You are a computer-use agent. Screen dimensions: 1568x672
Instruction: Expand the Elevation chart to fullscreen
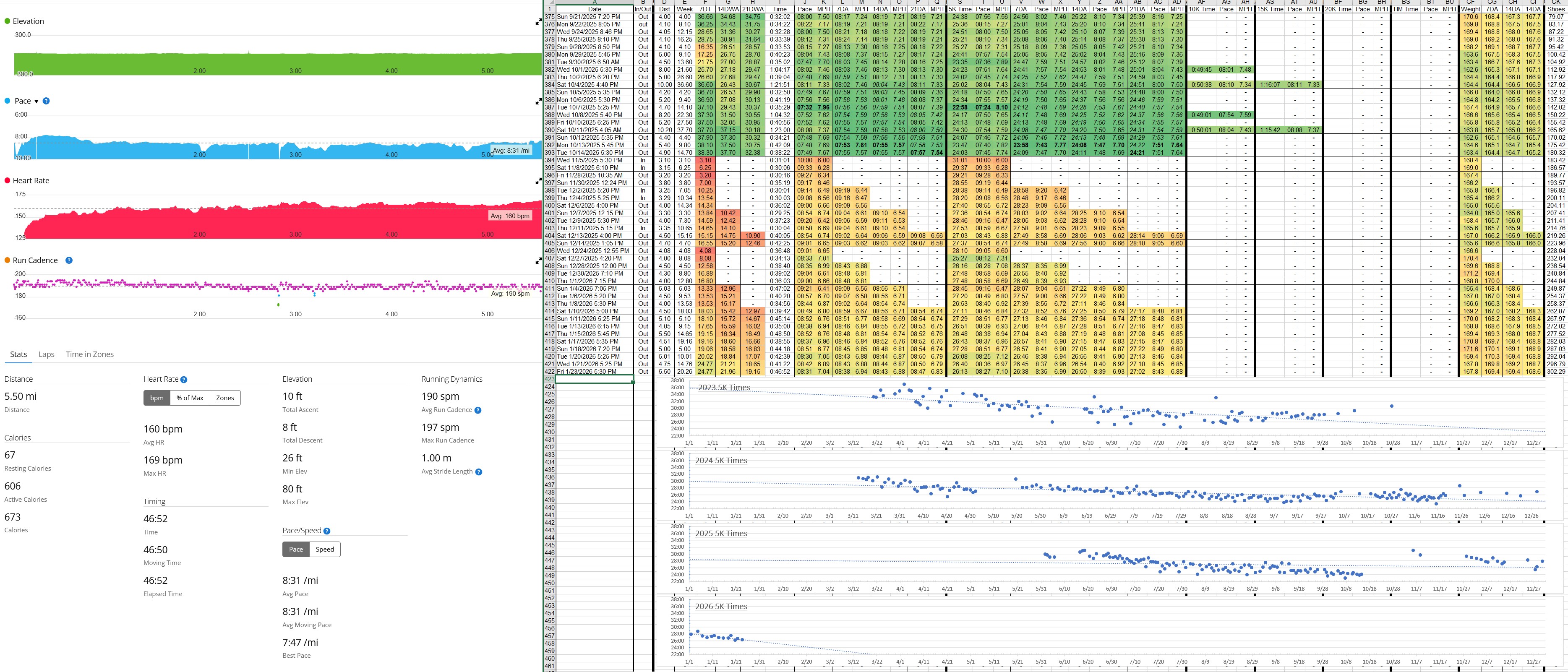click(x=538, y=22)
